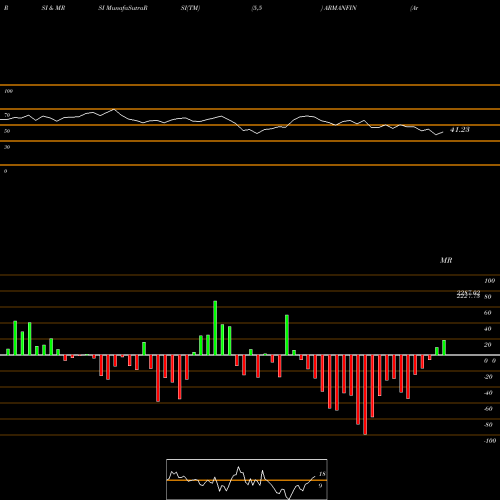Image resolution: width=500 pixels, height=500 pixels.
Task: Click the 40 label on the MR axis
Action: coord(487,329)
